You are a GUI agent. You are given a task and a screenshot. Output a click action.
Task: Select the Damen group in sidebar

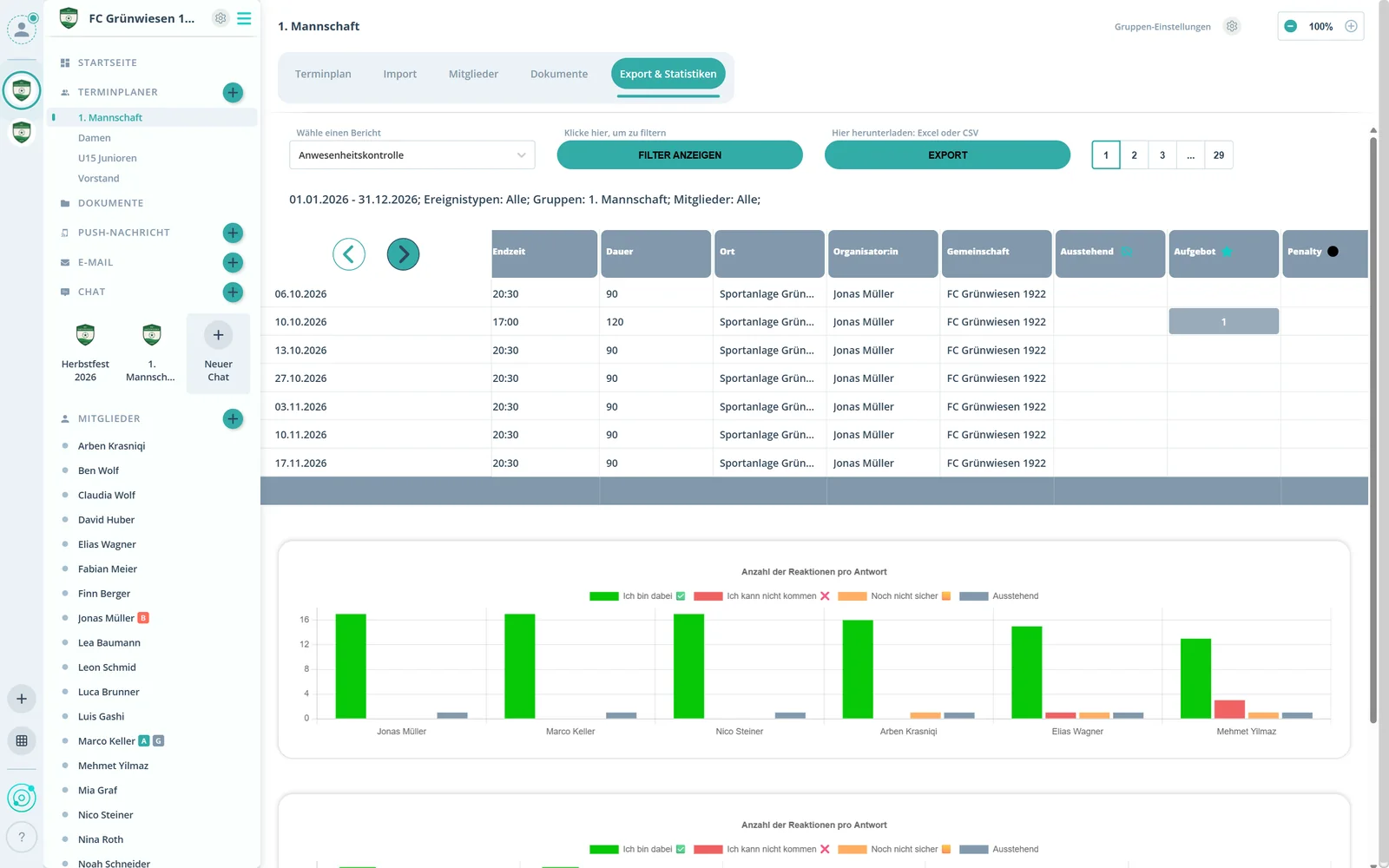95,138
